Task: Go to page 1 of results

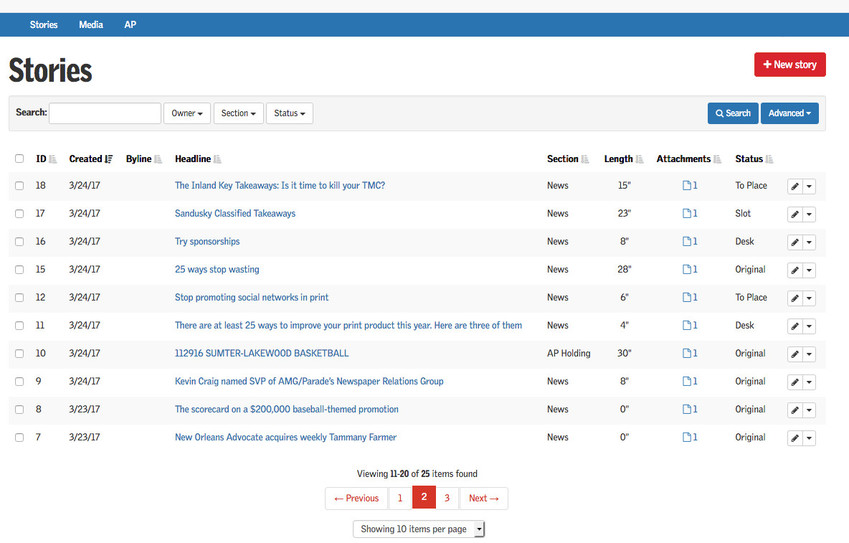Action: (x=400, y=498)
